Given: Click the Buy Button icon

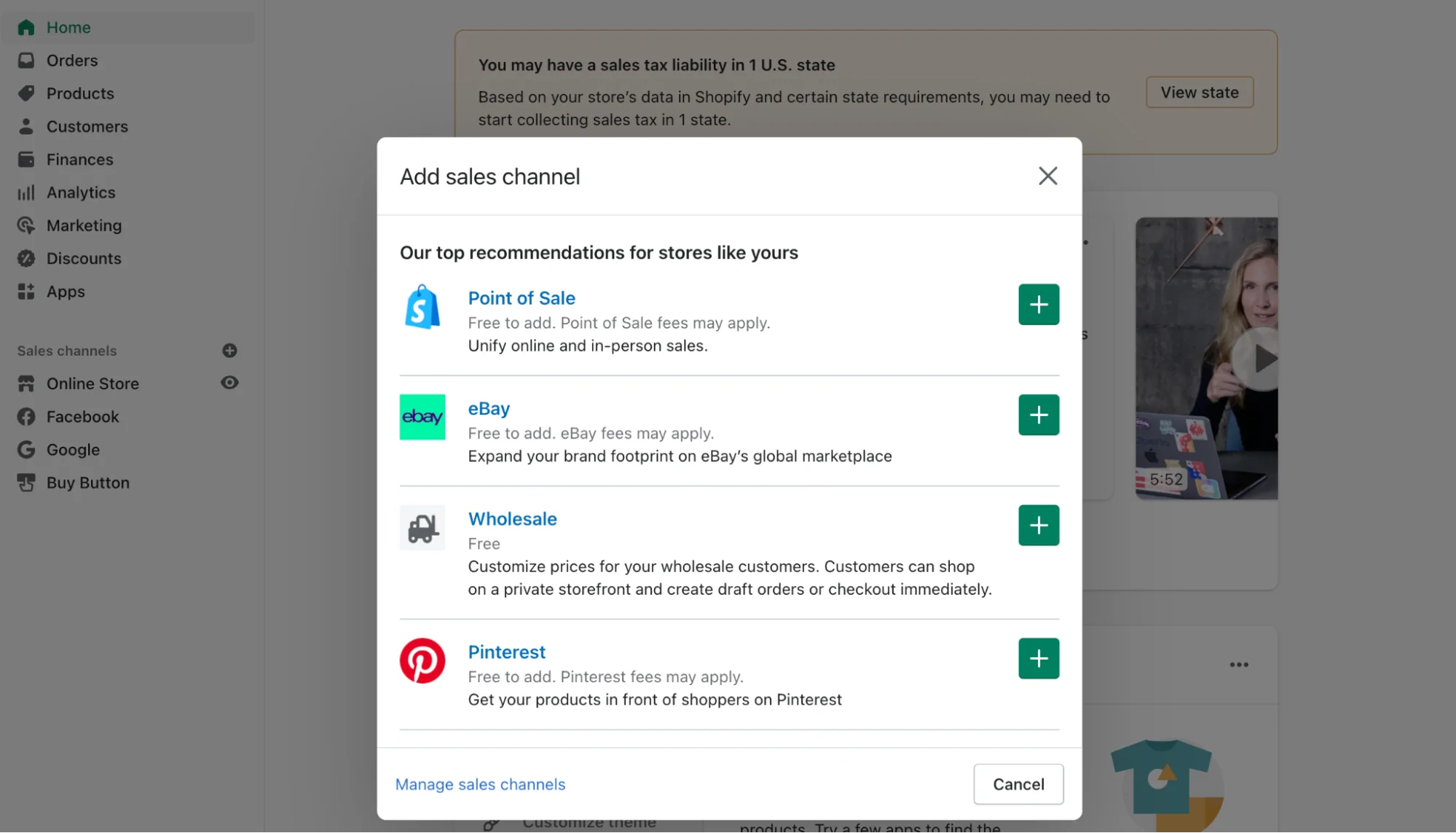Looking at the screenshot, I should (x=26, y=482).
